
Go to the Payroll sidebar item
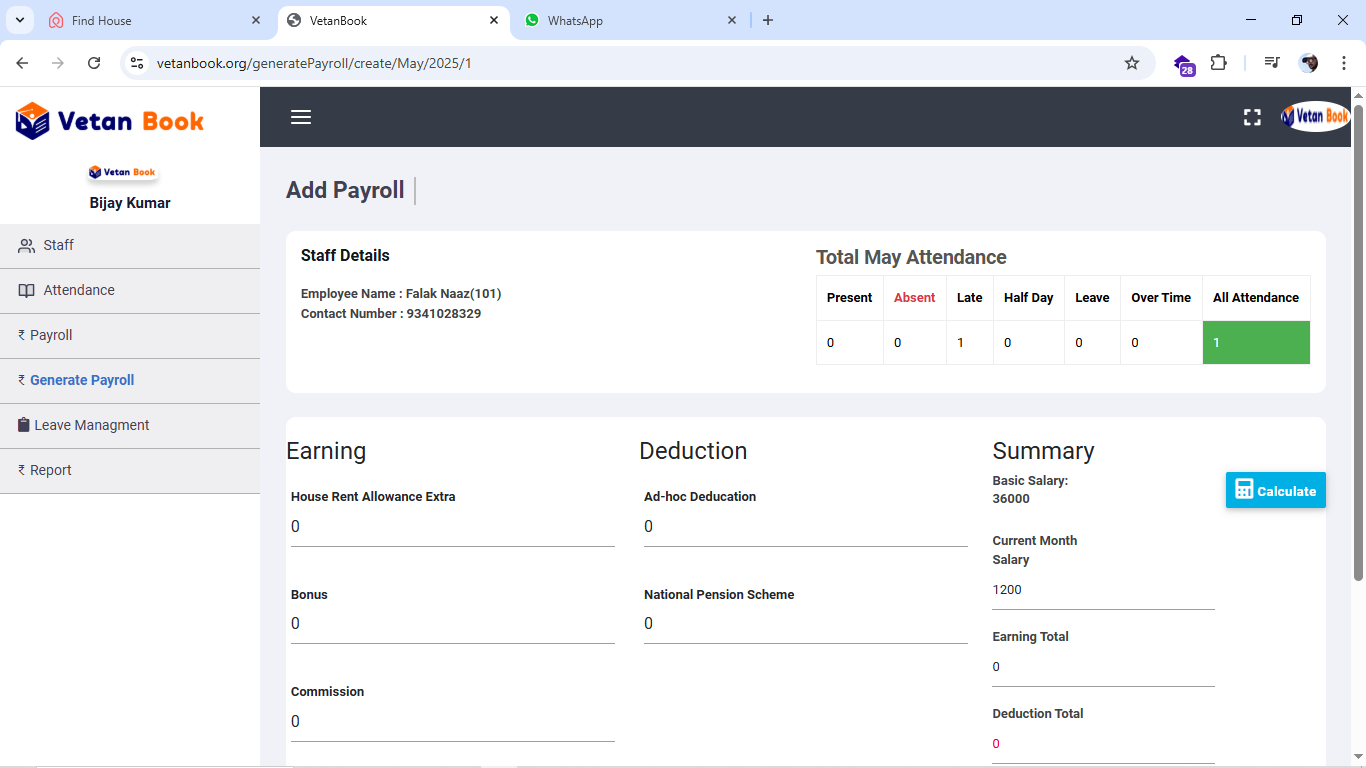point(130,336)
